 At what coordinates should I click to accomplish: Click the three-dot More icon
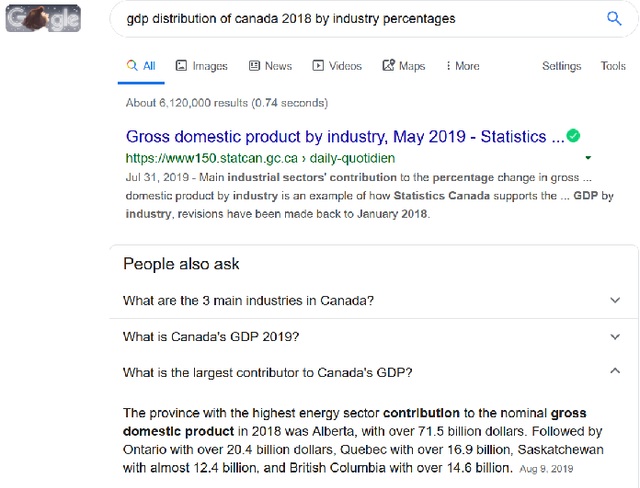click(x=449, y=66)
